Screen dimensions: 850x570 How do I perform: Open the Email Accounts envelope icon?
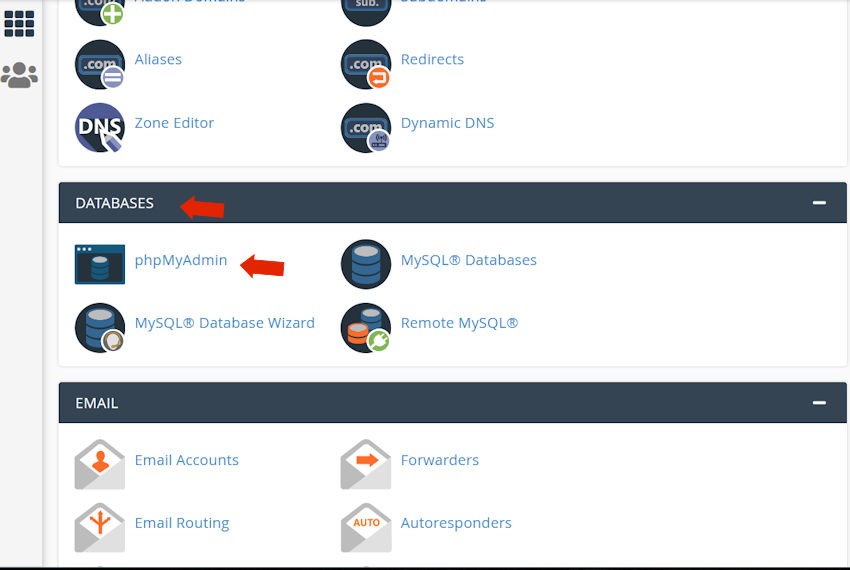pos(100,465)
